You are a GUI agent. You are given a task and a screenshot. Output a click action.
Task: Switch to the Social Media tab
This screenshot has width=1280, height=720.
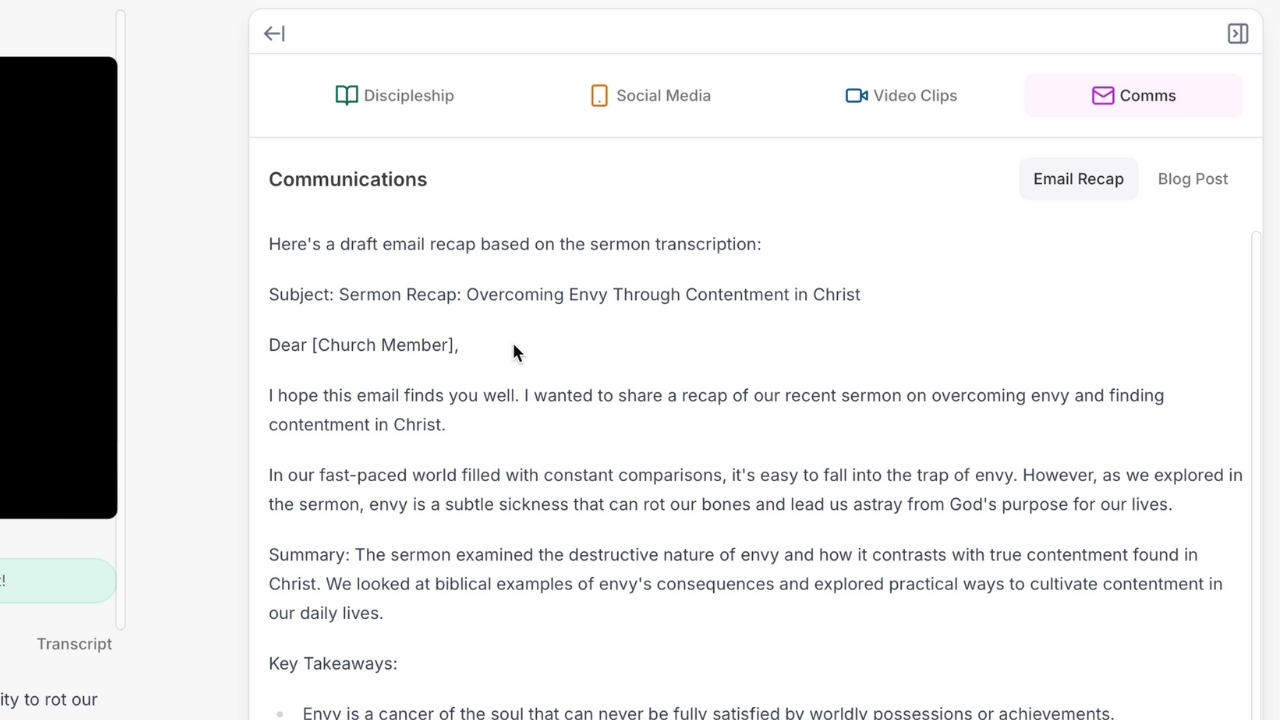[650, 95]
